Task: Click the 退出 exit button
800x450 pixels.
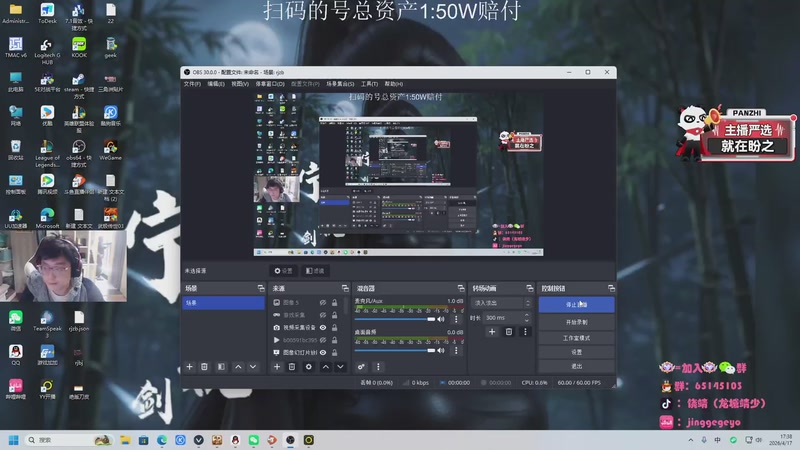Action: [577, 366]
